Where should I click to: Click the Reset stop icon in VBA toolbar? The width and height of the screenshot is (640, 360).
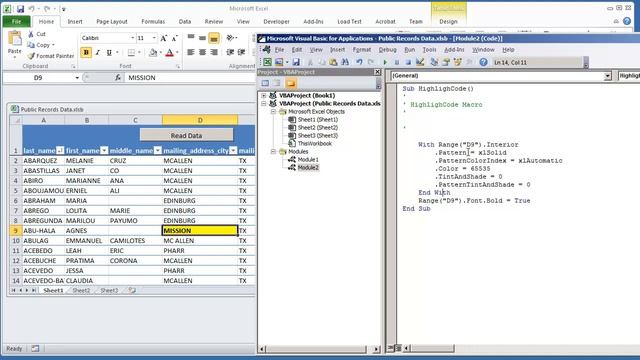pos(408,62)
